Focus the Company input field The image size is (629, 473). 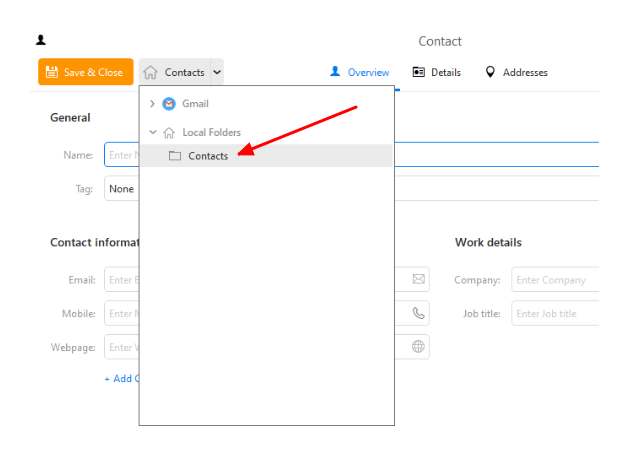[x=555, y=280]
